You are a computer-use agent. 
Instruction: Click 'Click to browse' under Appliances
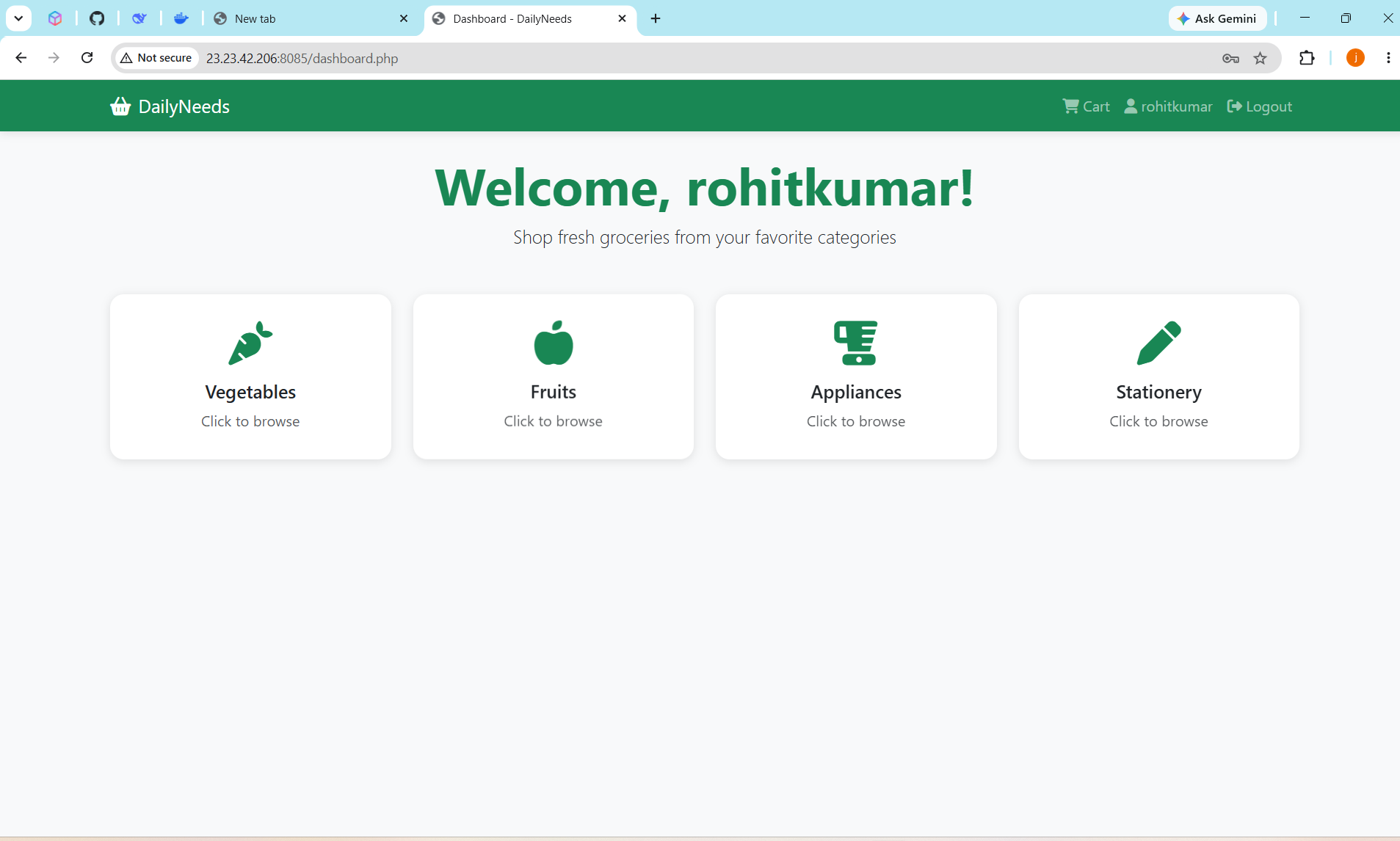point(856,421)
